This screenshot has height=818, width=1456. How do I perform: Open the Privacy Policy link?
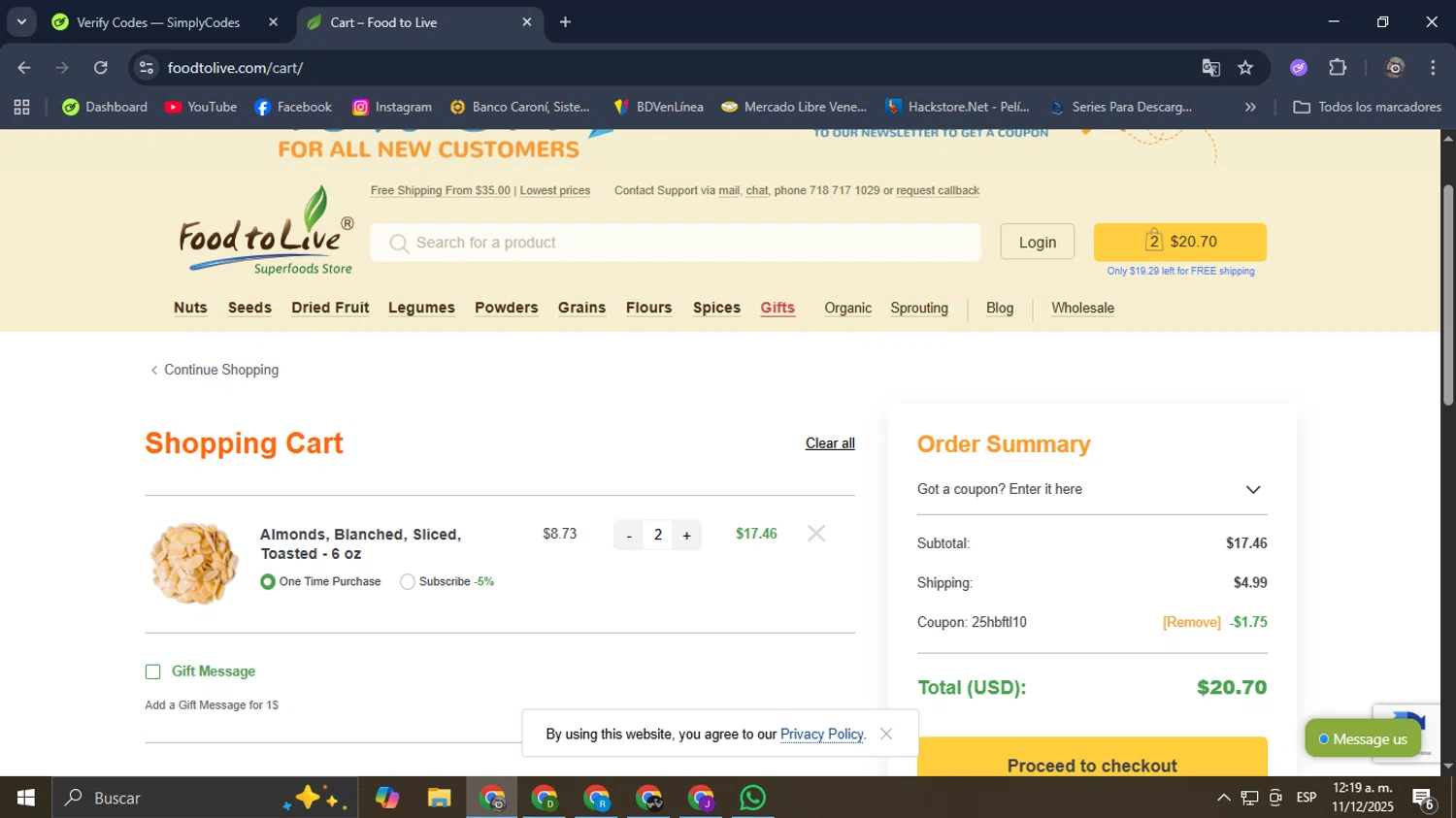click(x=821, y=734)
